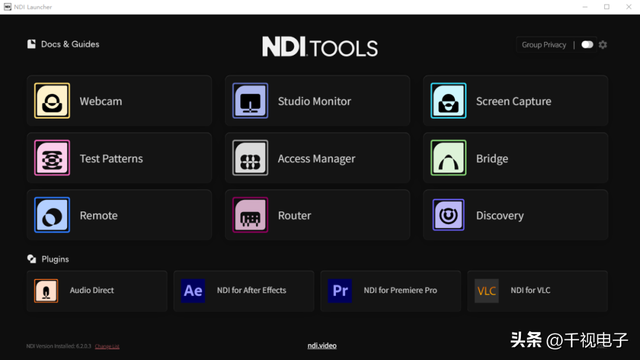Click the Router tool icon
Screen dimensions: 640x360
(x=250, y=215)
